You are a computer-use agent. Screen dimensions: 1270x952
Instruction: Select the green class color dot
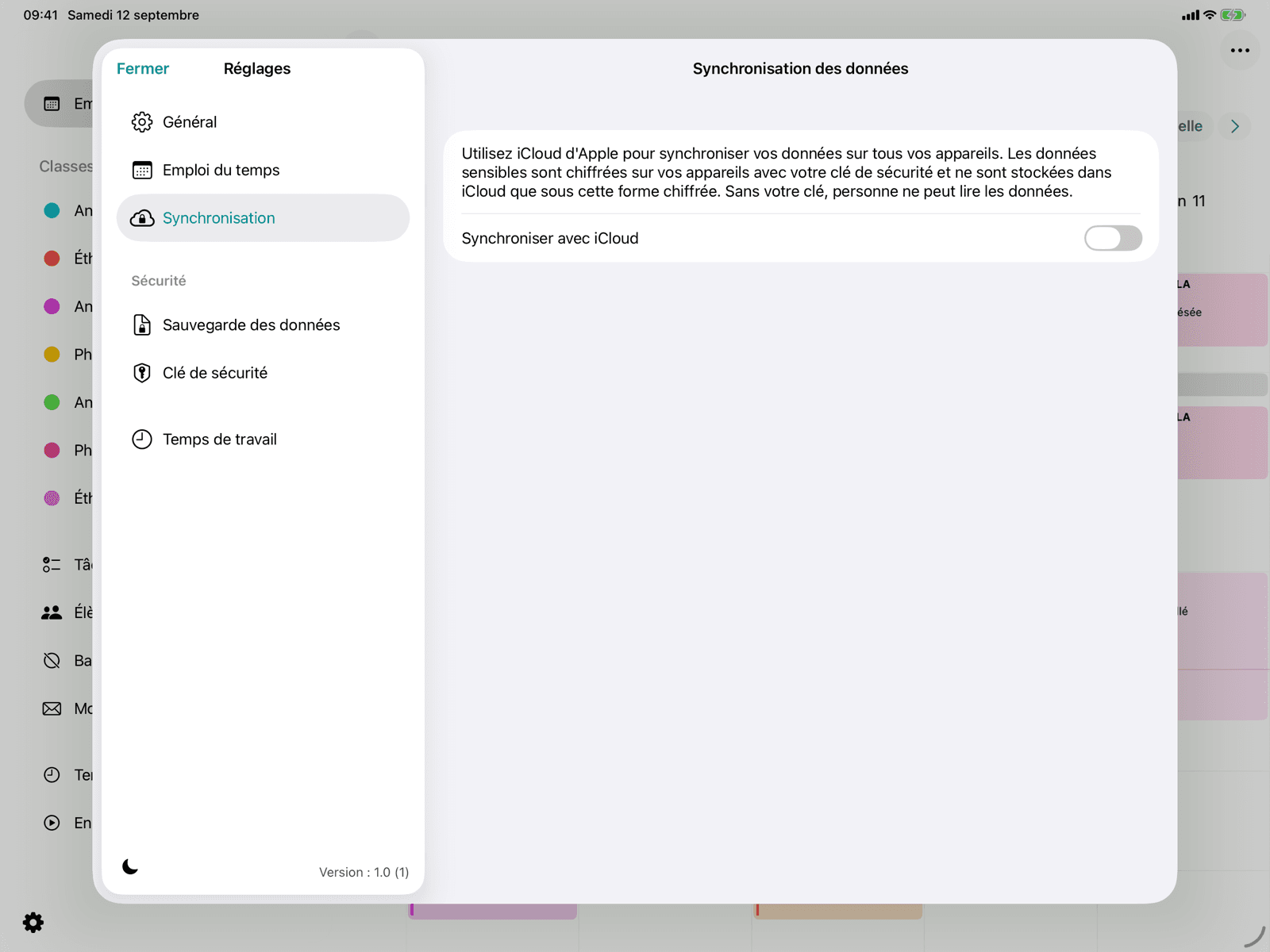pyautogui.click(x=52, y=402)
